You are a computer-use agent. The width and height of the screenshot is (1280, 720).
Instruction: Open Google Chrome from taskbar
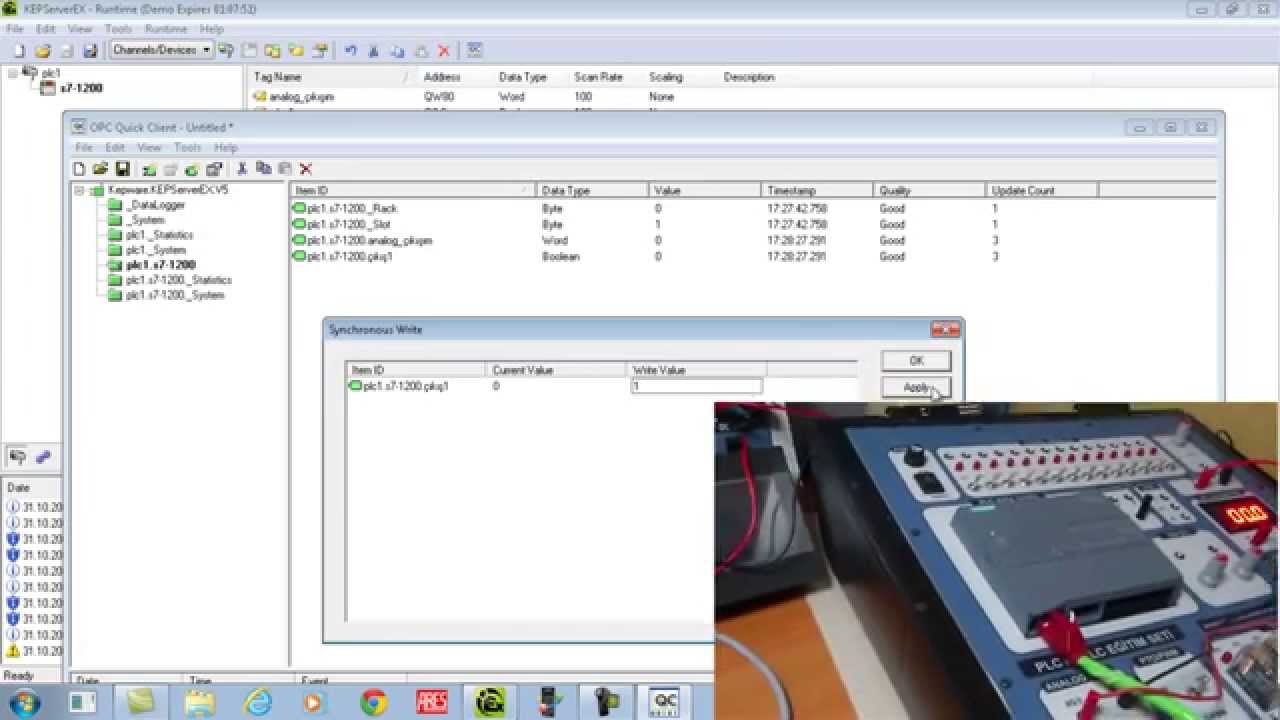374,702
